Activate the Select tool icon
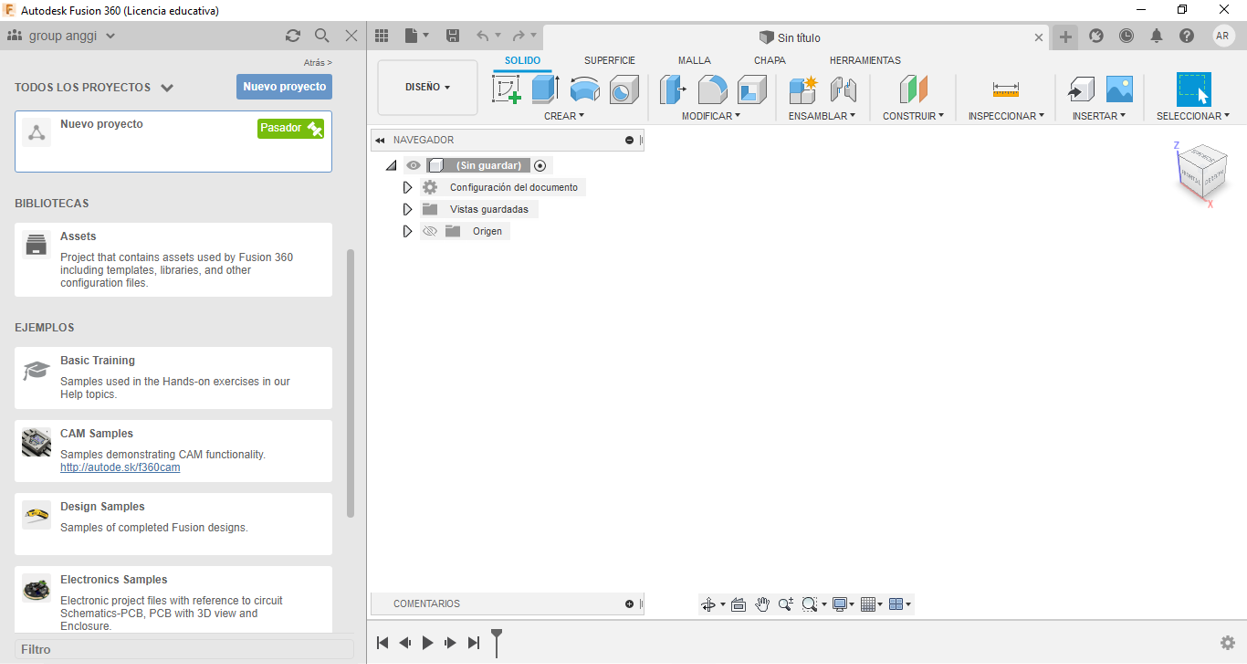This screenshot has width=1247, height=664. pyautogui.click(x=1193, y=89)
